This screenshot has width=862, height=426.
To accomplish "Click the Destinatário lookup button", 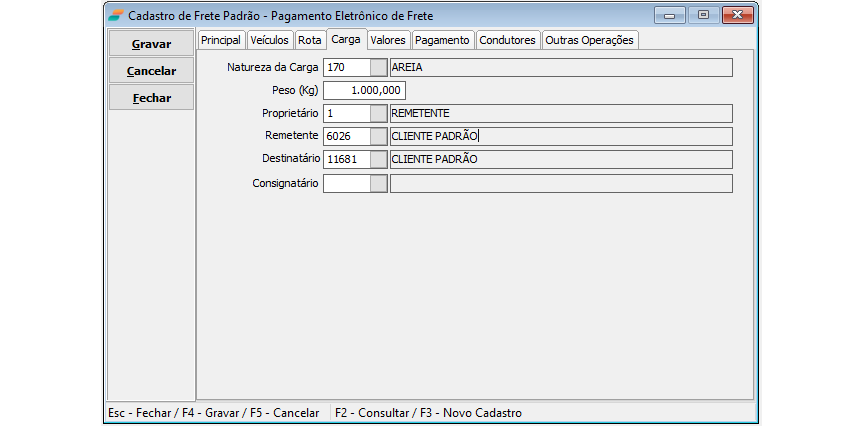I will tap(379, 160).
